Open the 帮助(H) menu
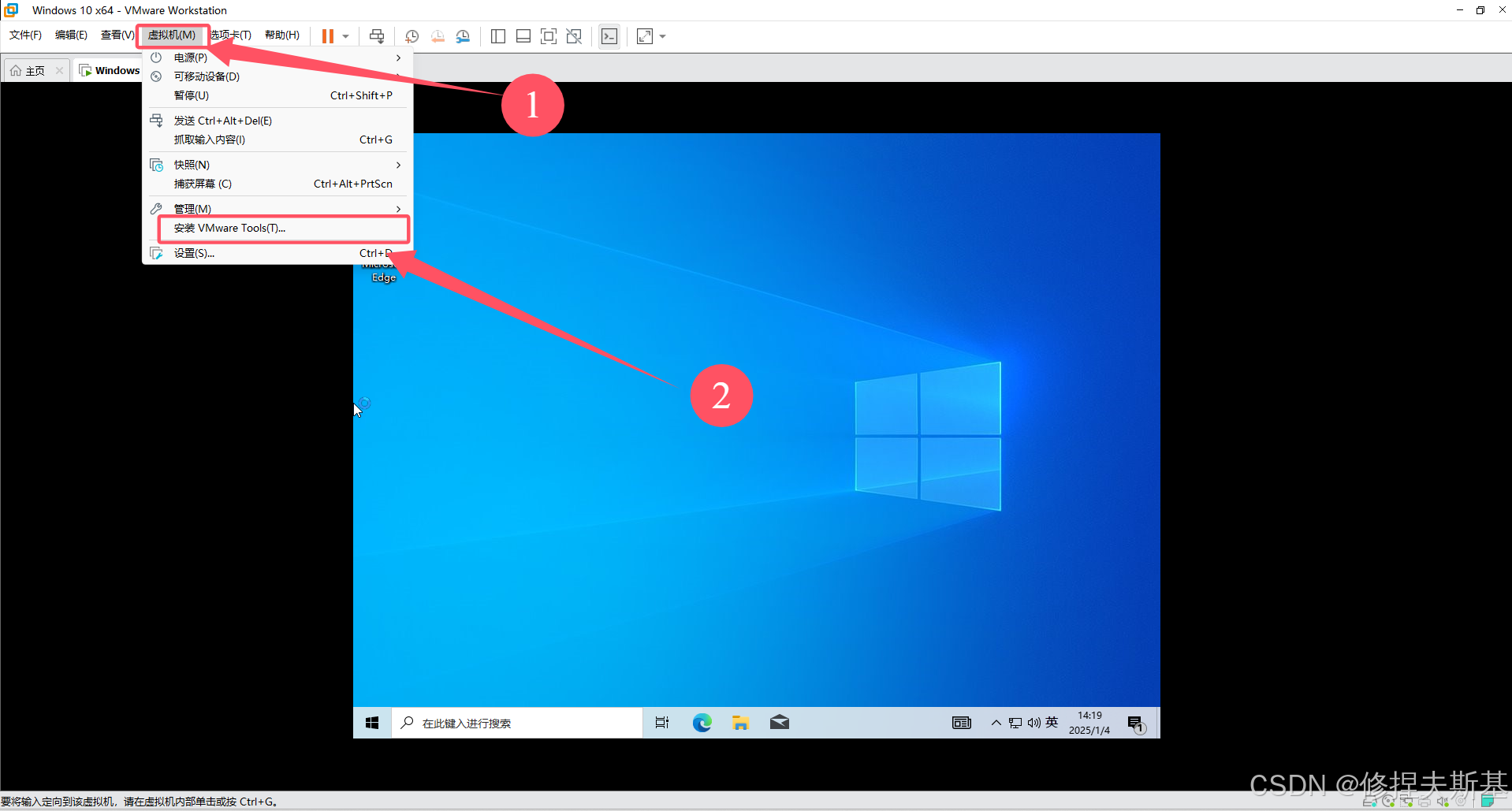 pyautogui.click(x=282, y=35)
